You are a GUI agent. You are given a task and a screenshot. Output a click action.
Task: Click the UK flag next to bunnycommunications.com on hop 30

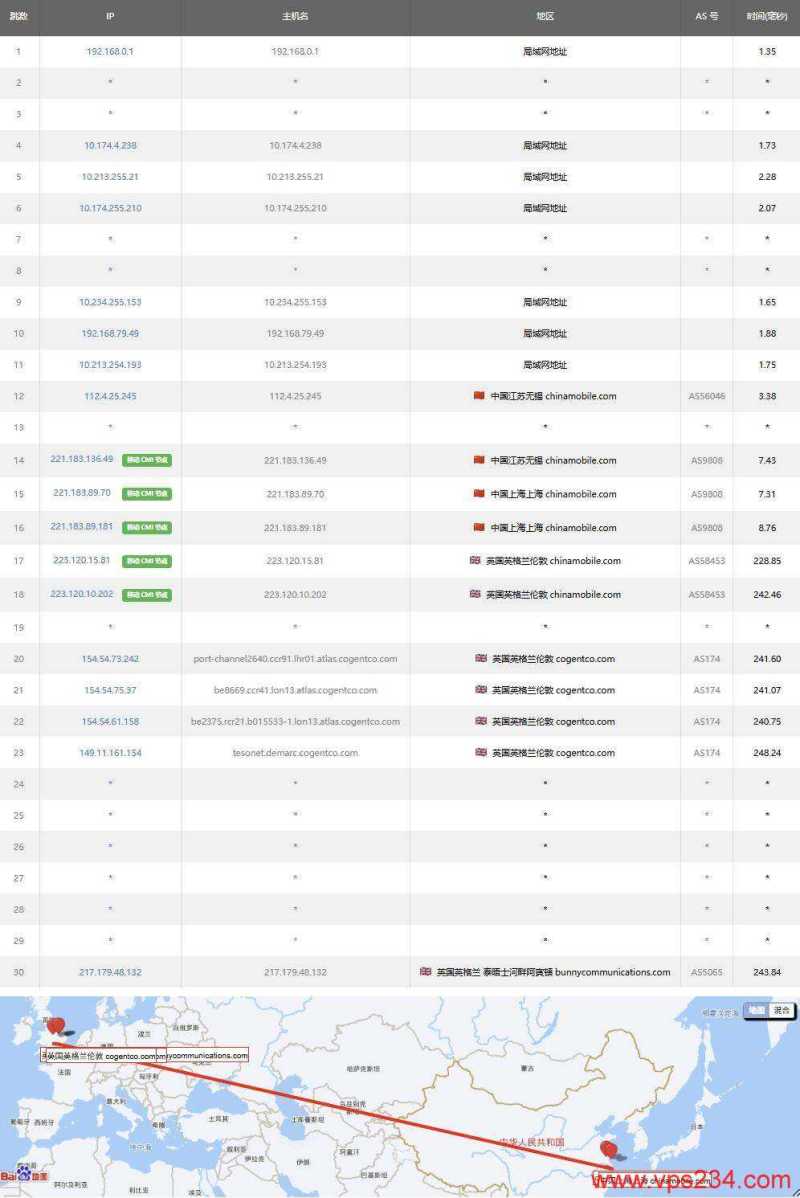[424, 971]
